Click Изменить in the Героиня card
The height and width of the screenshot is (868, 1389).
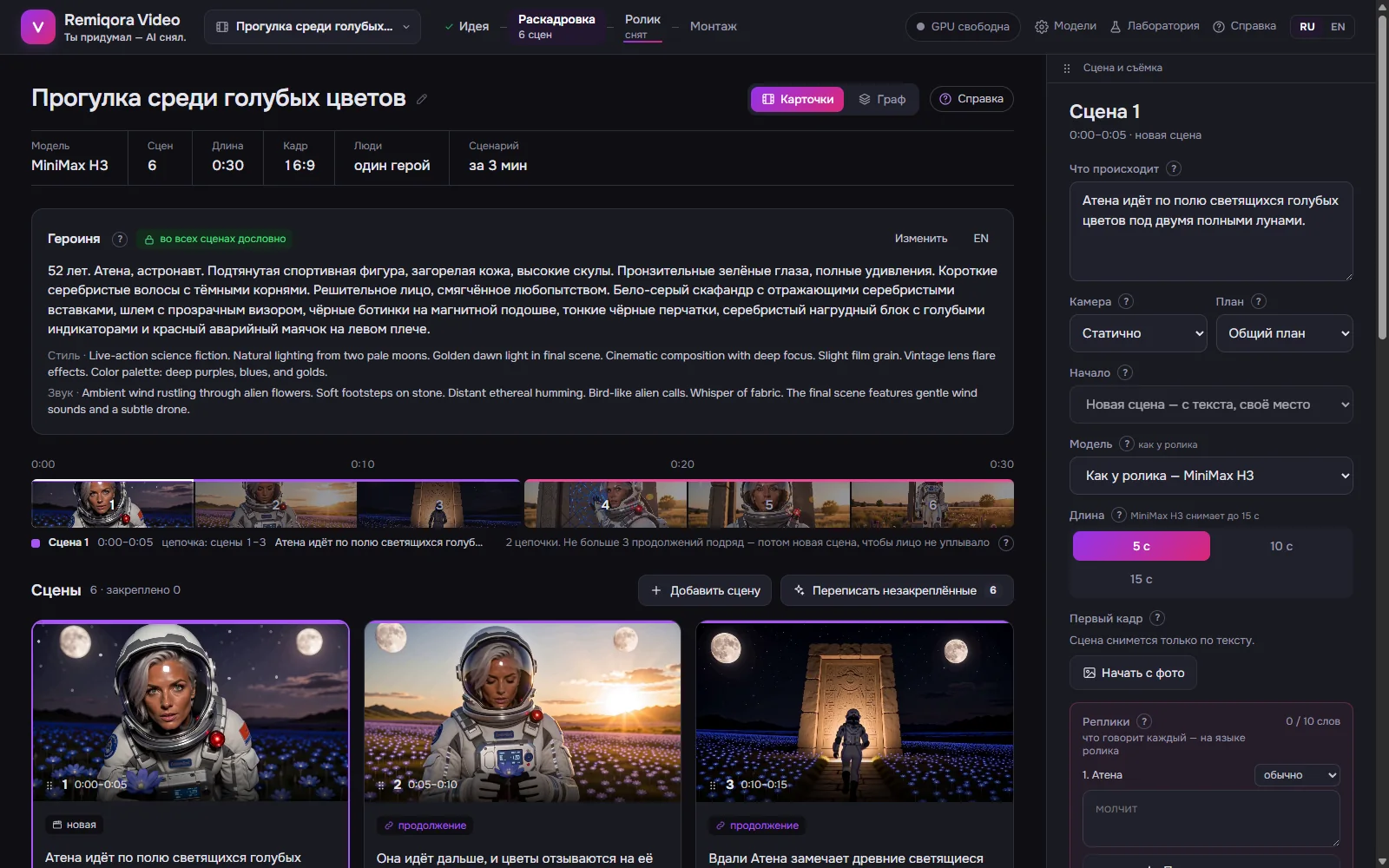(x=921, y=239)
